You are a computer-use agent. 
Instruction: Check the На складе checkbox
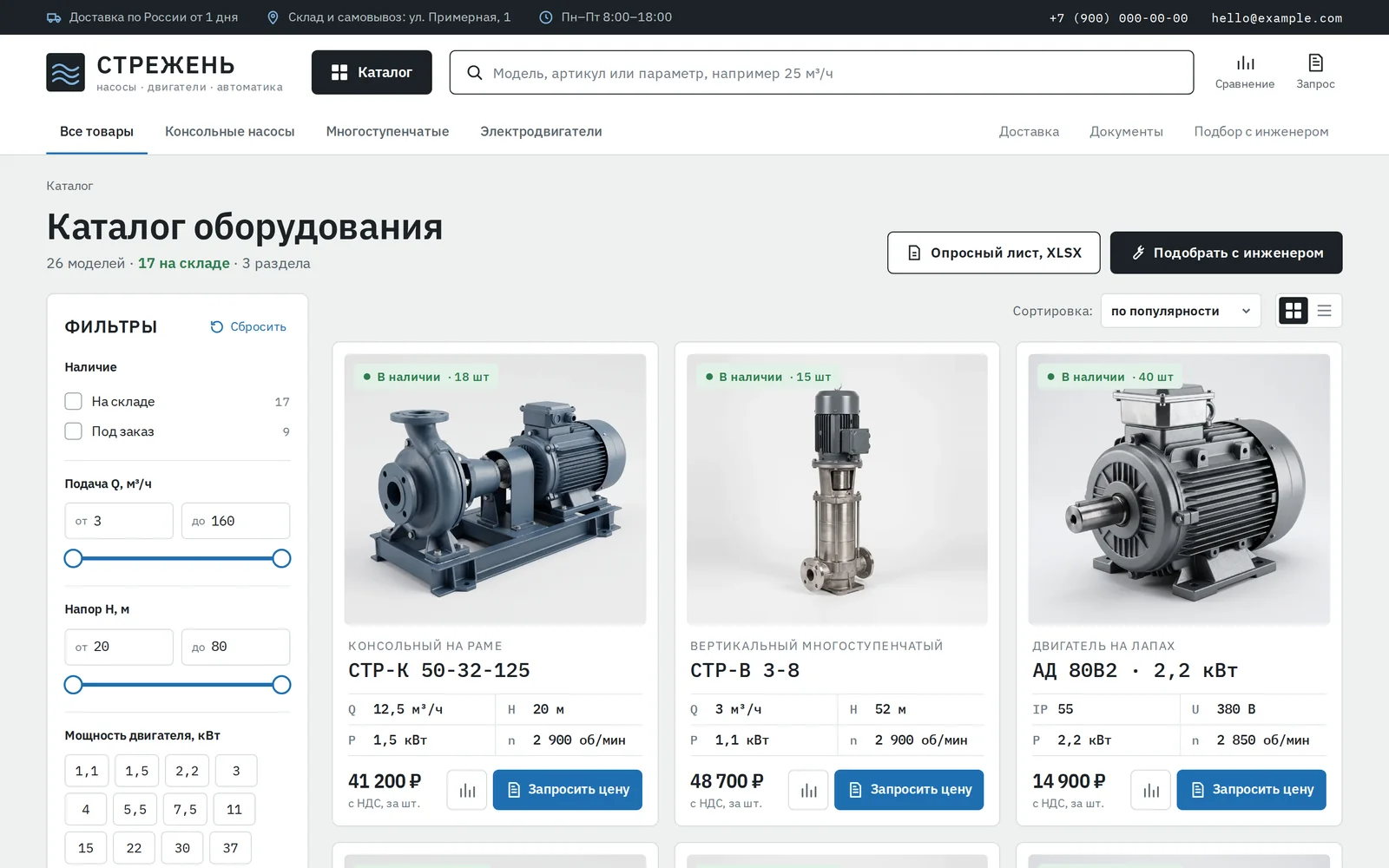tap(74, 401)
